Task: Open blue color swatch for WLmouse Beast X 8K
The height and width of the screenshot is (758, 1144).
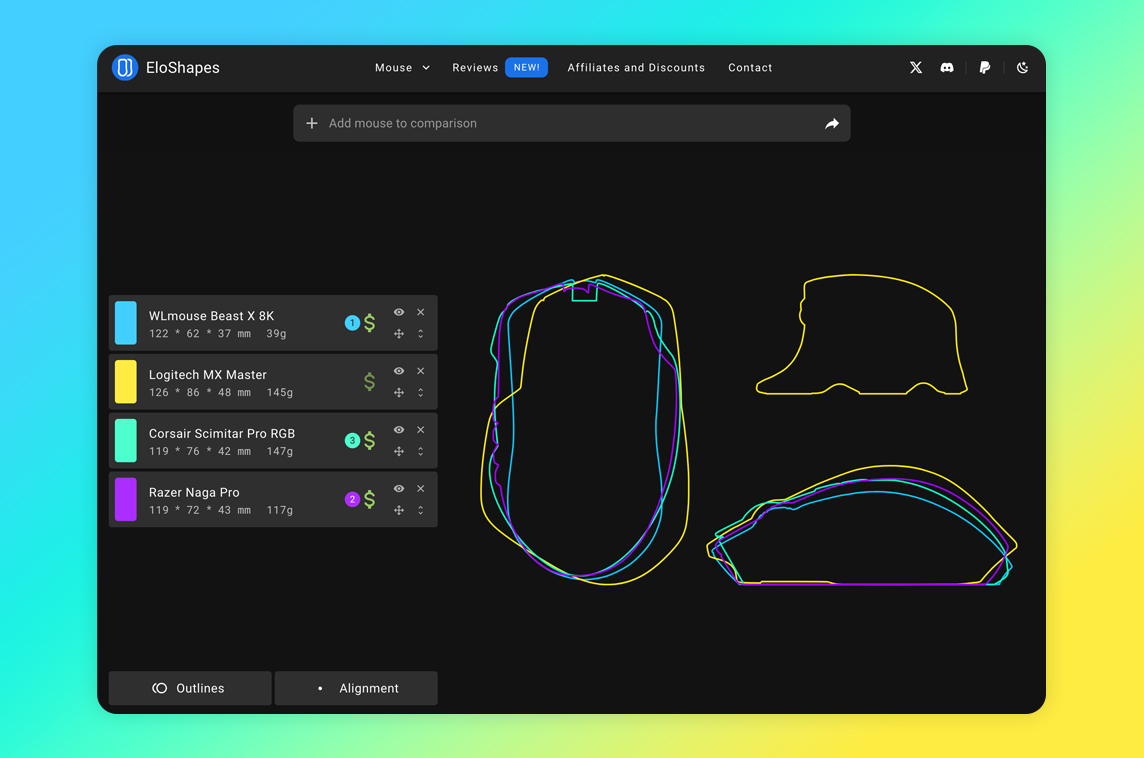Action: (125, 322)
